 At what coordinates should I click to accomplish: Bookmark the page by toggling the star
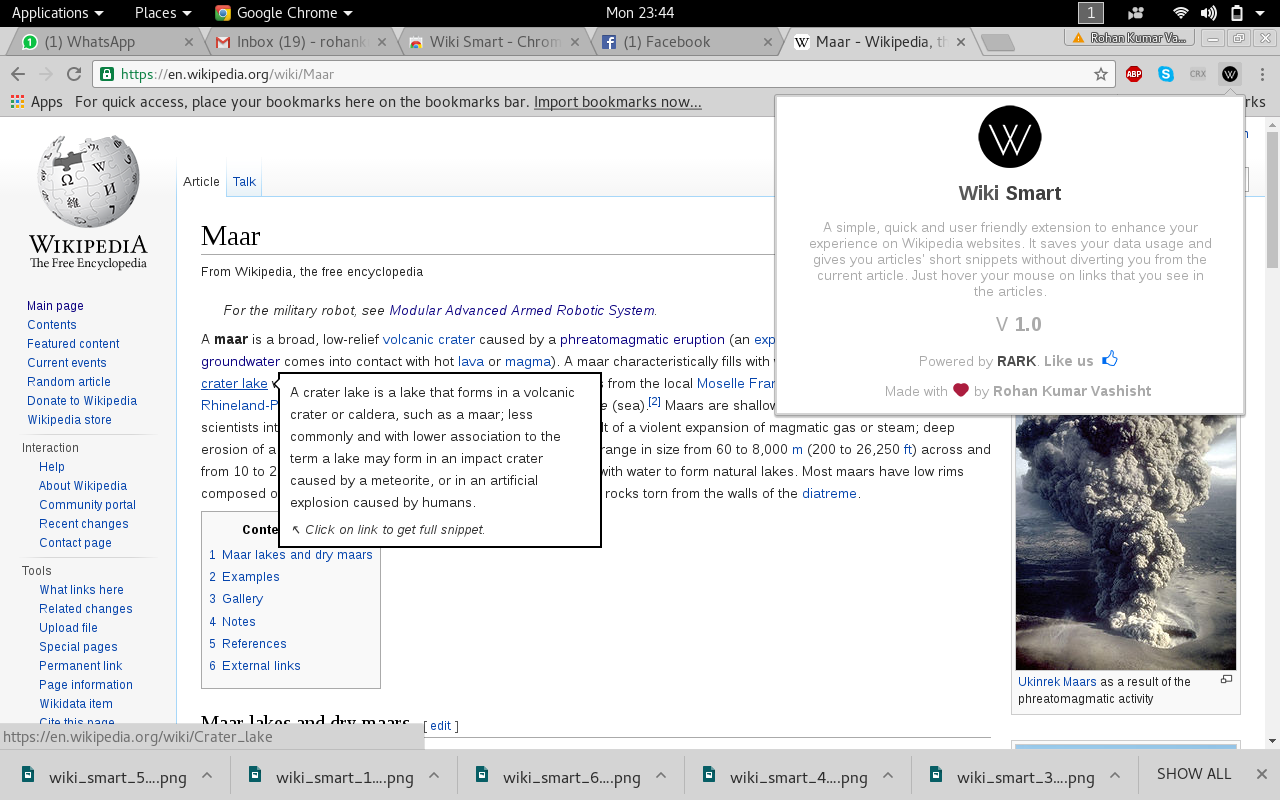pyautogui.click(x=1100, y=73)
